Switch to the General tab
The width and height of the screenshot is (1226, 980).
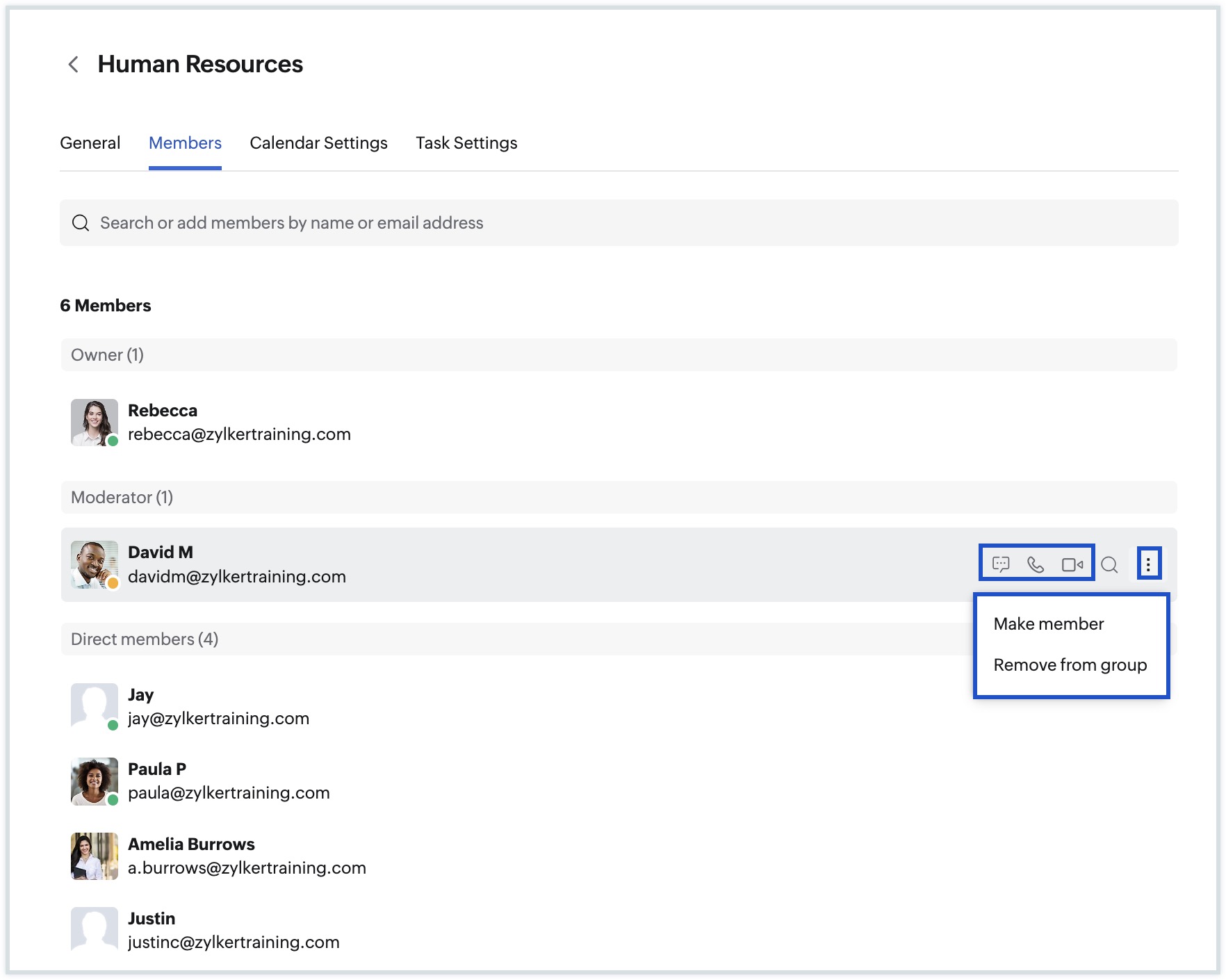tap(90, 143)
